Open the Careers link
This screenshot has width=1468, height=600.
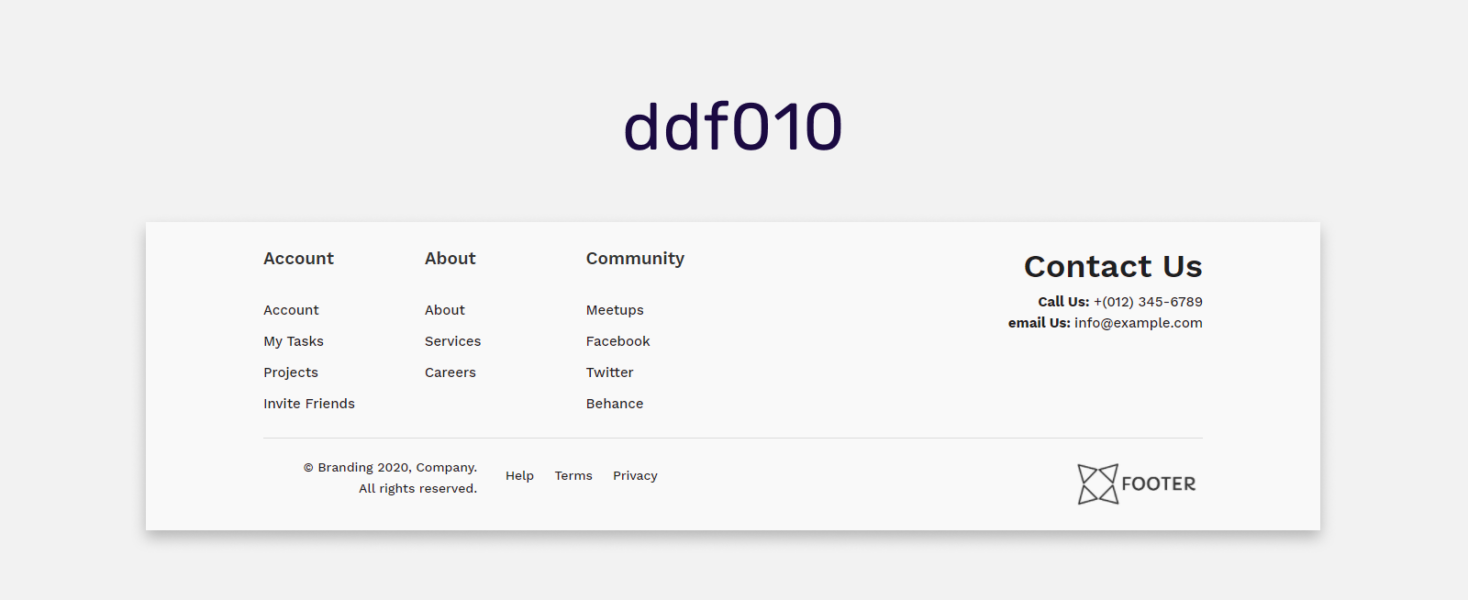pos(450,372)
